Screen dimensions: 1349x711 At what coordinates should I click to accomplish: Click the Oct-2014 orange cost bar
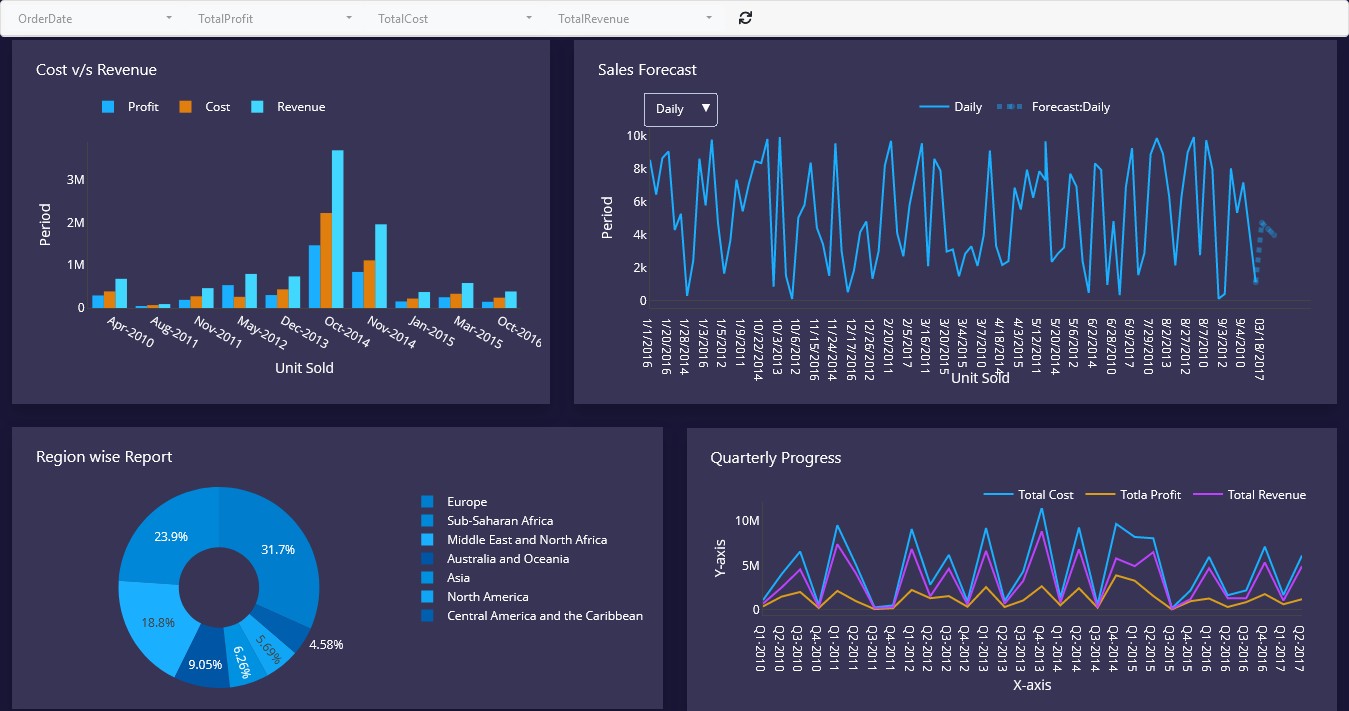(326, 260)
